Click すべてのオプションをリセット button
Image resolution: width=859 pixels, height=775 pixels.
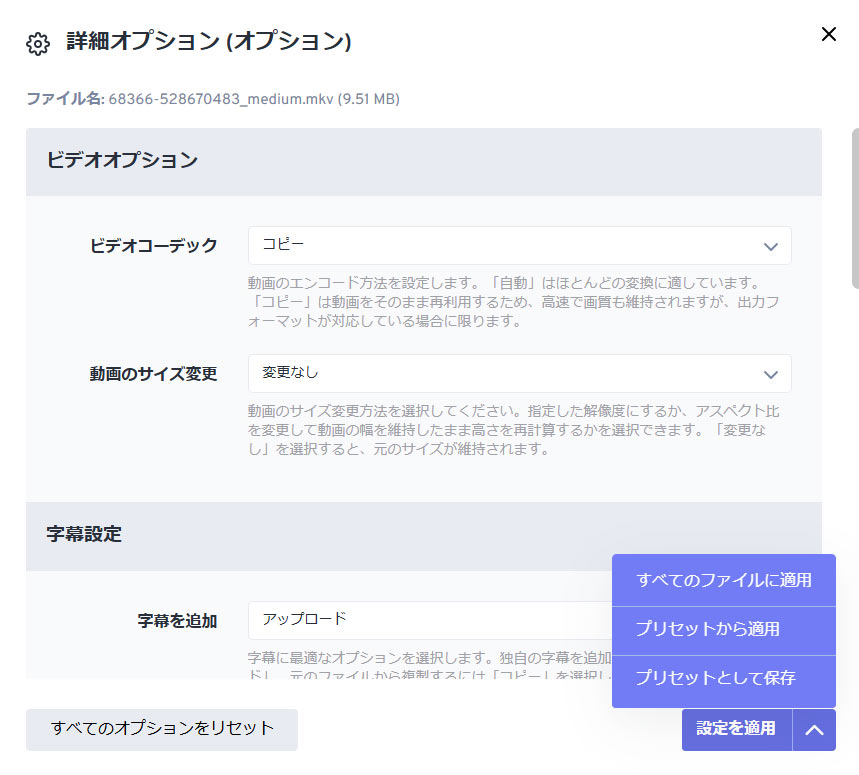[162, 729]
